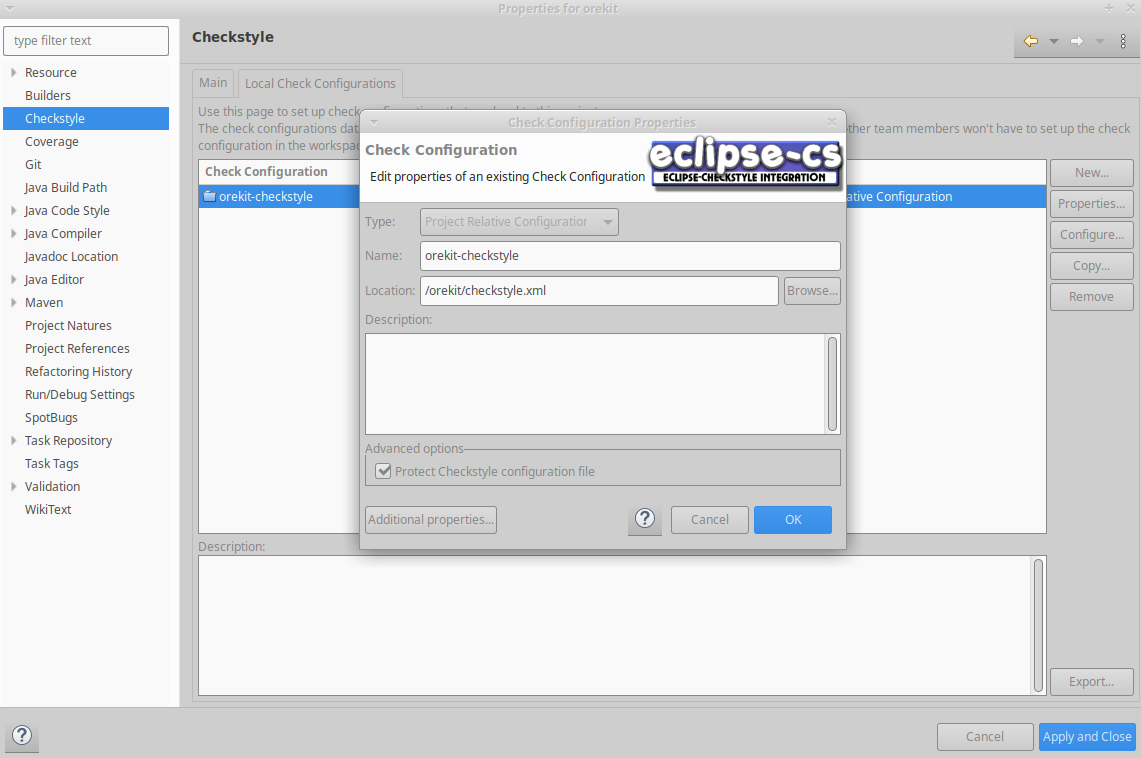Click the back navigation arrow
The image size is (1141, 758).
click(x=1031, y=41)
